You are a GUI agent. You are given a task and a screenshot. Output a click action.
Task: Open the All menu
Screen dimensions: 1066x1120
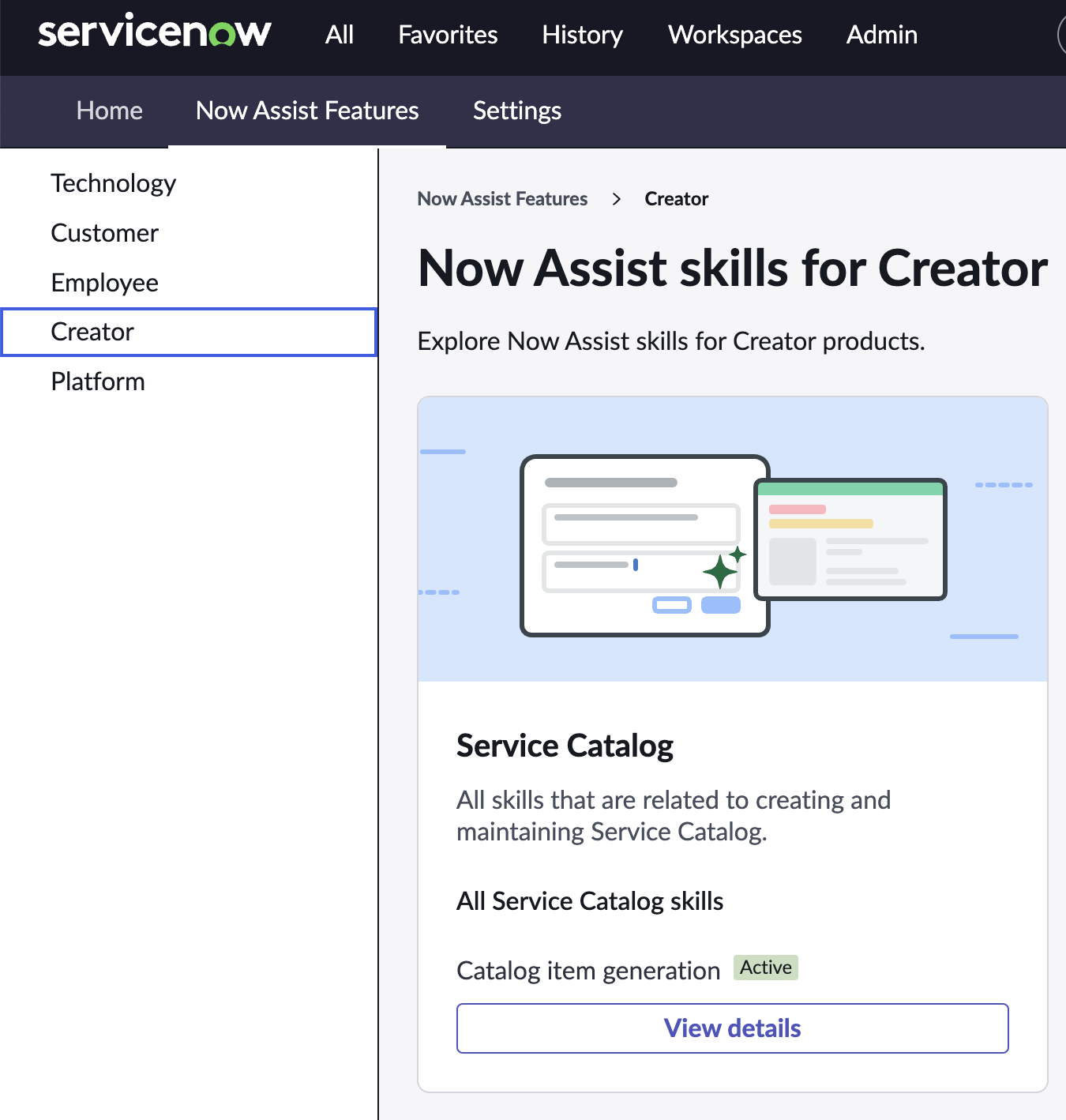click(340, 35)
